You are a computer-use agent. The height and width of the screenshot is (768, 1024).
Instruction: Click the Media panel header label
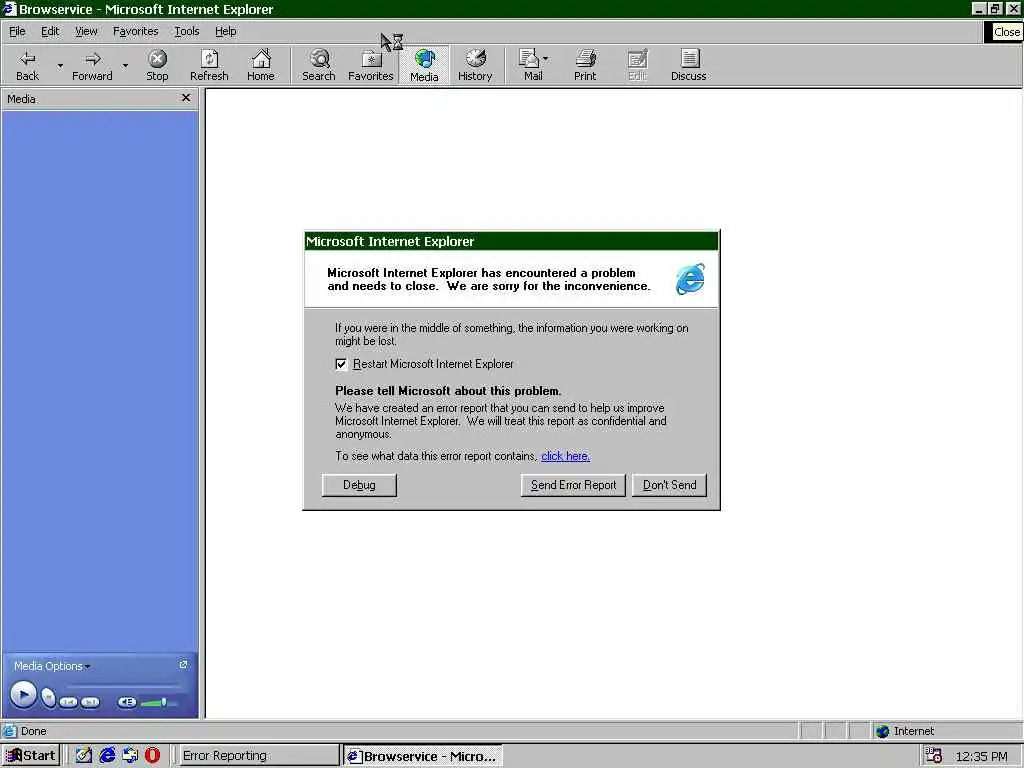21,99
